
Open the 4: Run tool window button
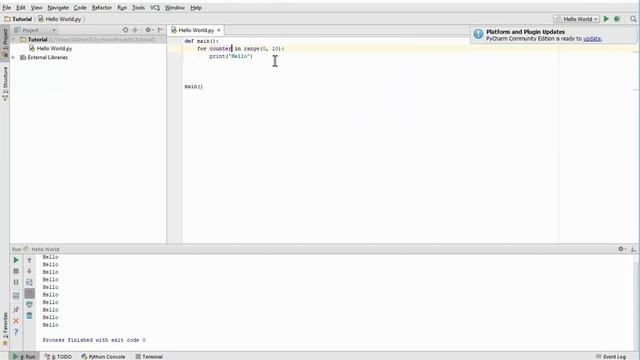click(24, 356)
